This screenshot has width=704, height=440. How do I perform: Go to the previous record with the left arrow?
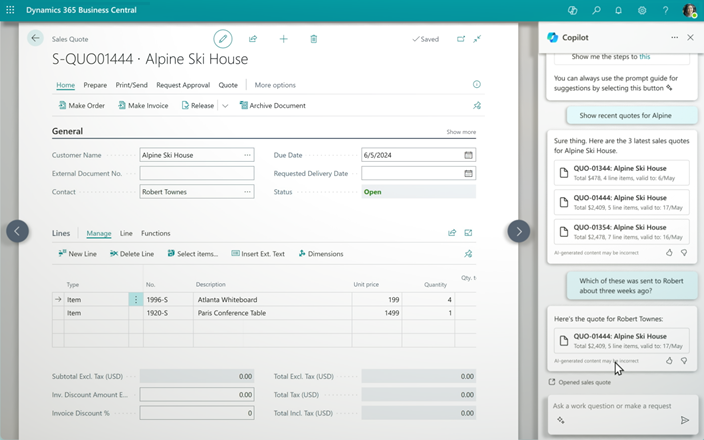point(18,231)
